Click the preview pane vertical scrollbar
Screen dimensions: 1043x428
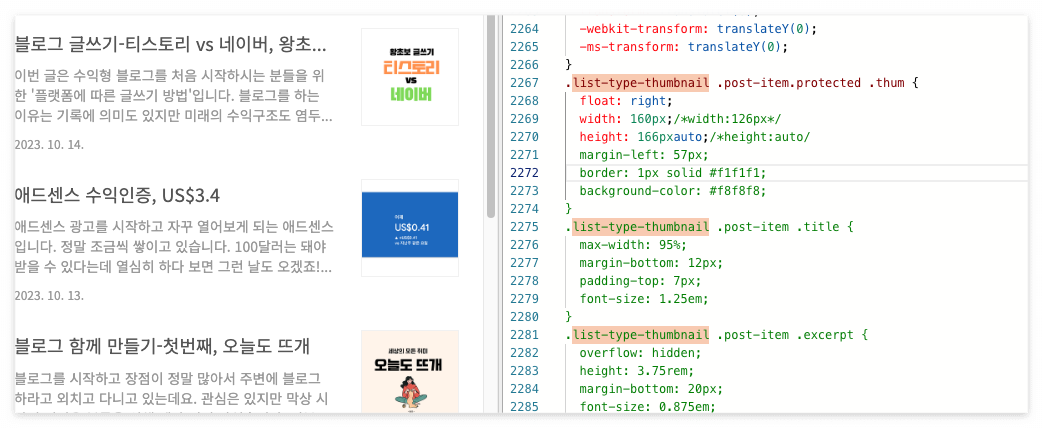491,117
